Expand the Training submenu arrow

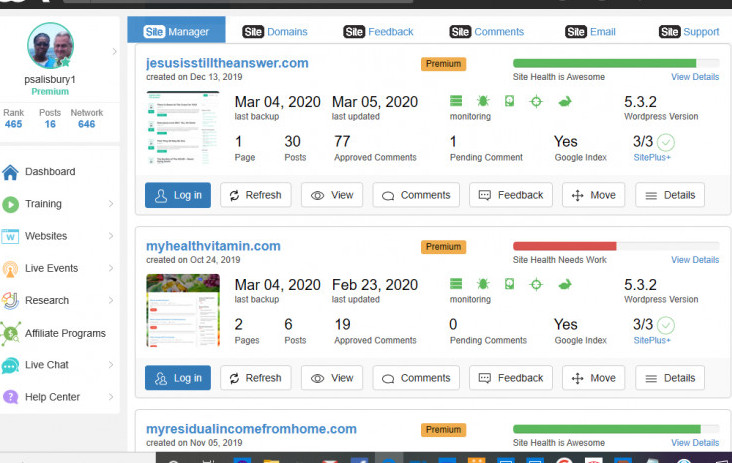click(111, 204)
